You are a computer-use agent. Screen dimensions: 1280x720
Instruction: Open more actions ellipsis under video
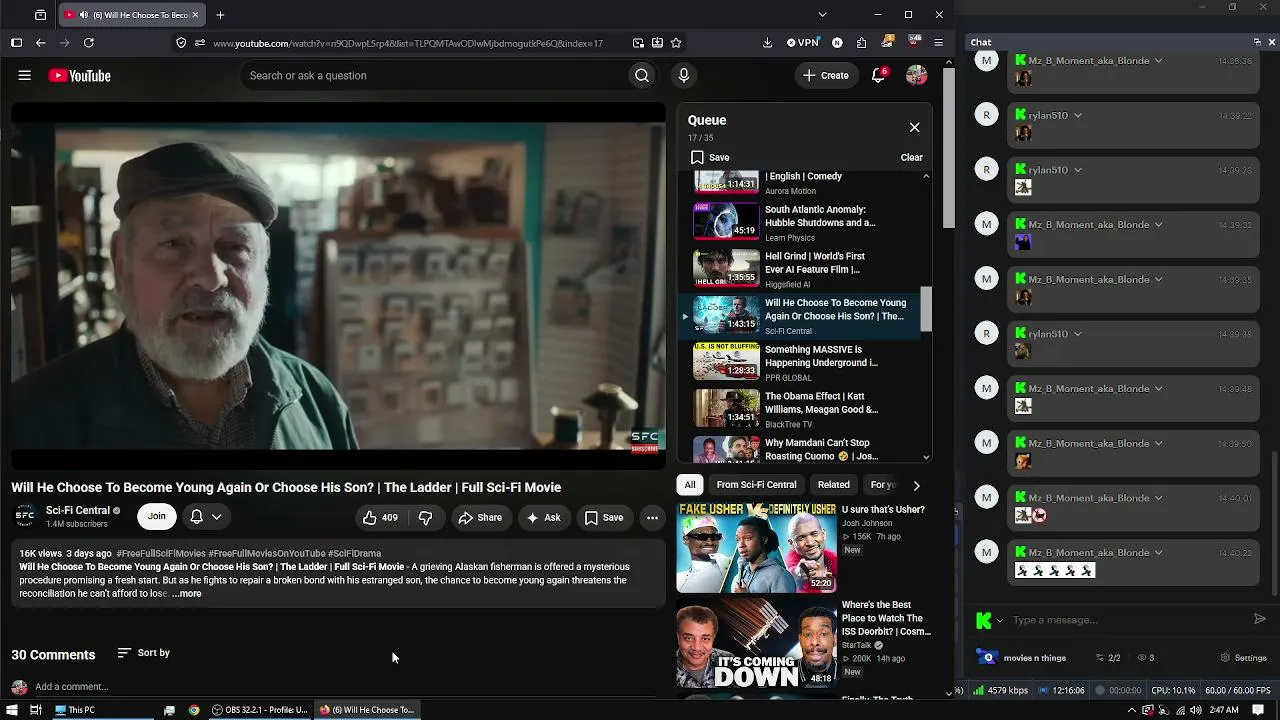pyautogui.click(x=652, y=517)
